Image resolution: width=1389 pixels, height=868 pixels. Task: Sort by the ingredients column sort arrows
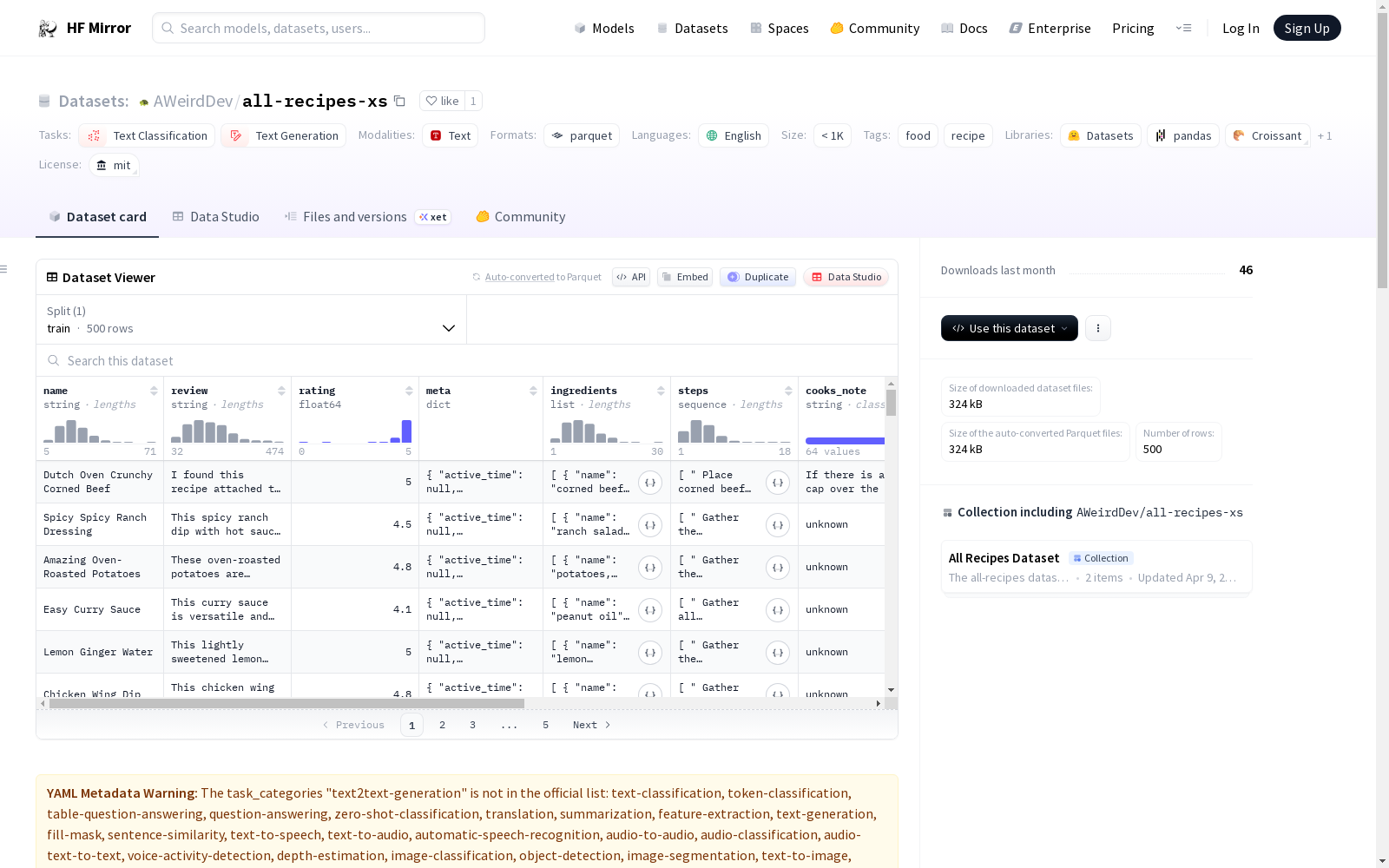tap(661, 391)
